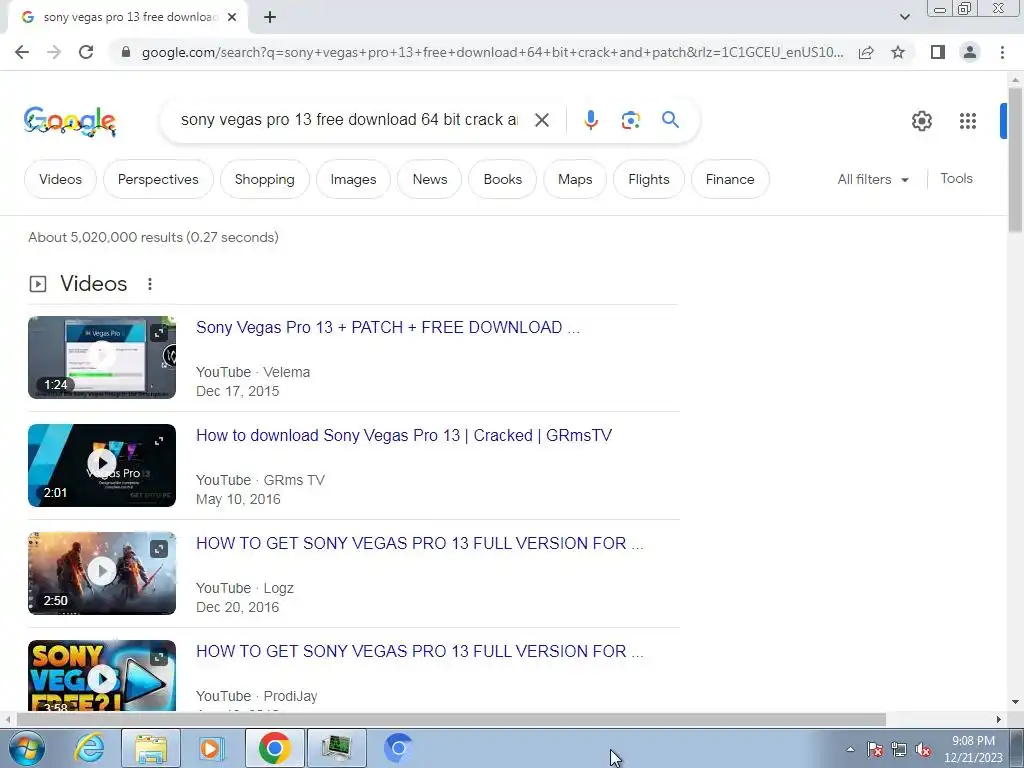Open the Chrome profile icon
The width and height of the screenshot is (1024, 768).
[x=970, y=52]
